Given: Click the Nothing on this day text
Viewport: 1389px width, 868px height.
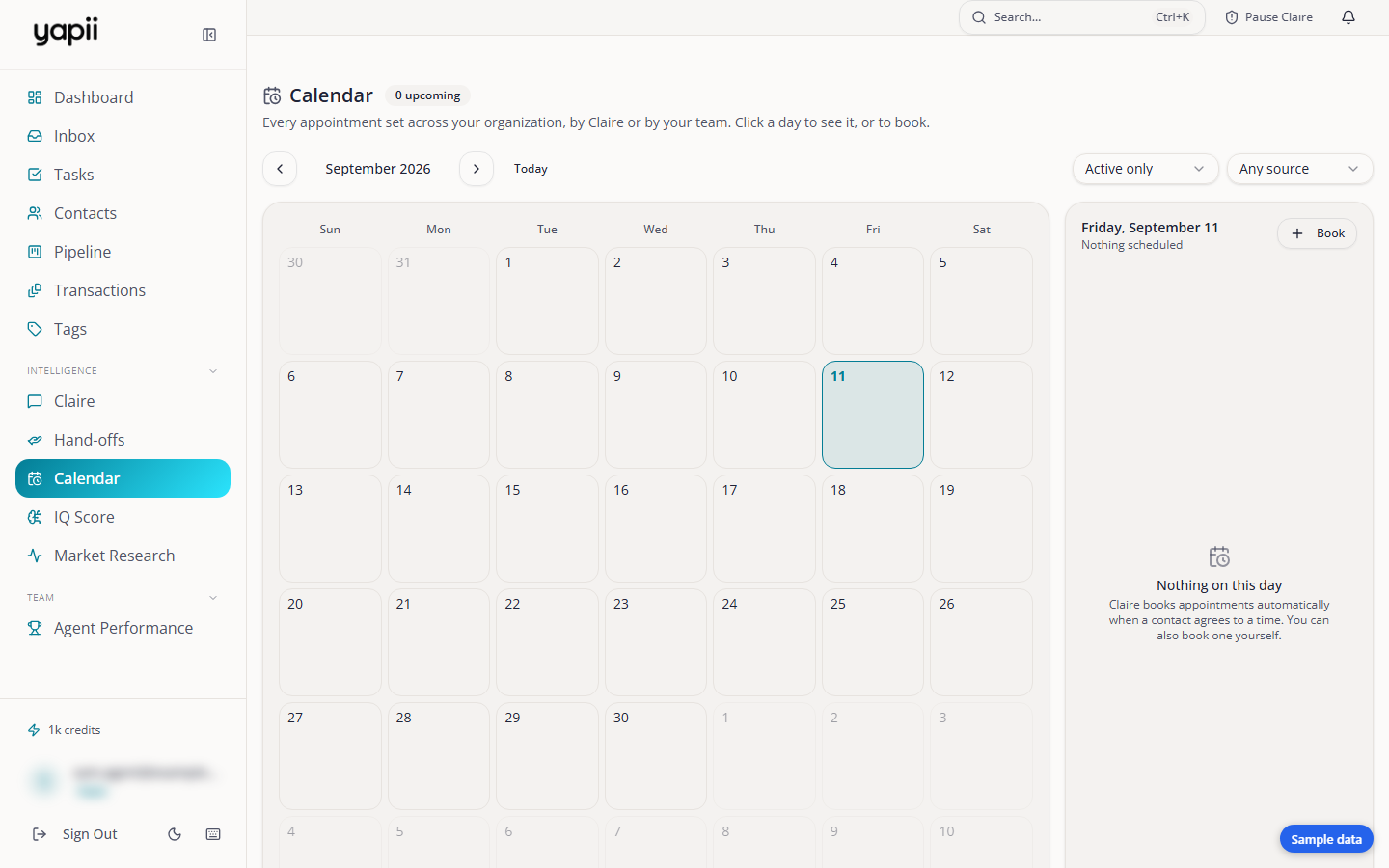Looking at the screenshot, I should [x=1219, y=585].
